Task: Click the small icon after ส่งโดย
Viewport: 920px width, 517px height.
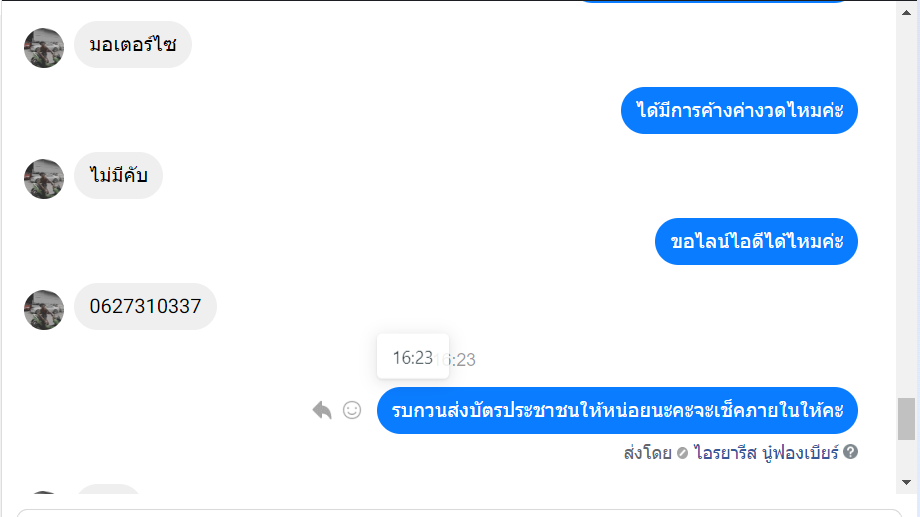Action: coord(683,453)
